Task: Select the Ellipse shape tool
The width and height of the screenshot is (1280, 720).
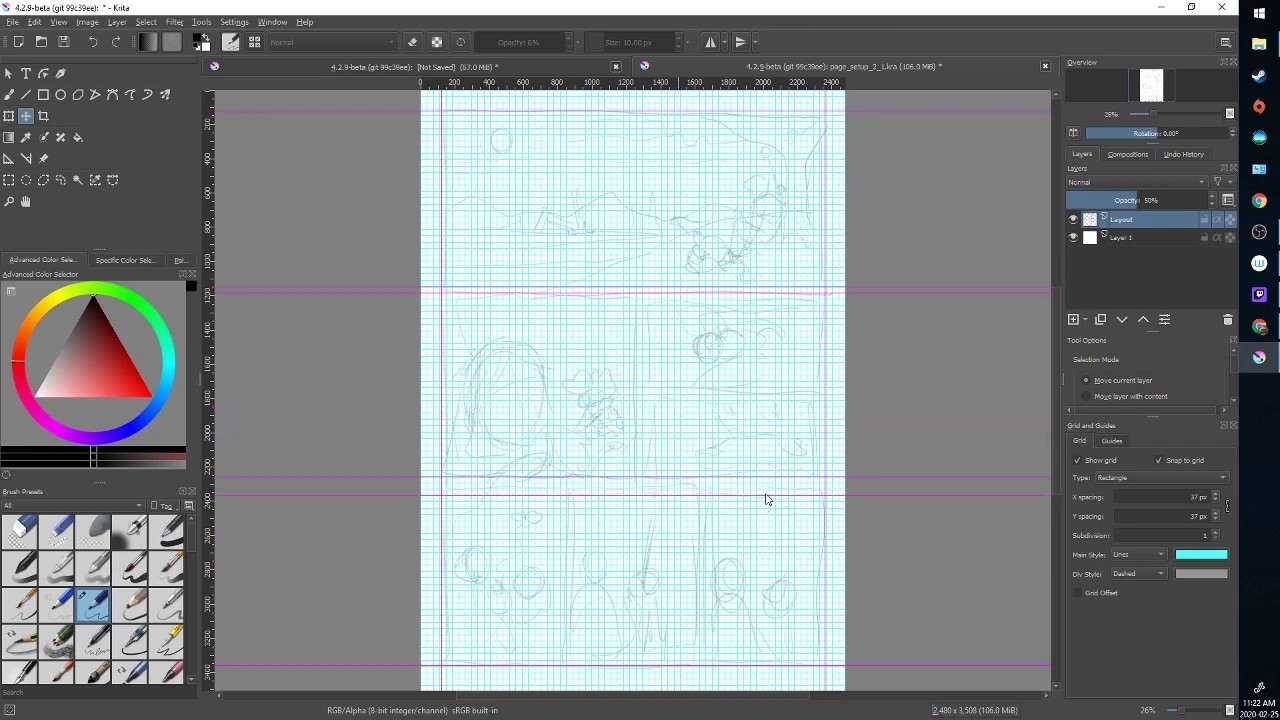Action: coord(60,95)
